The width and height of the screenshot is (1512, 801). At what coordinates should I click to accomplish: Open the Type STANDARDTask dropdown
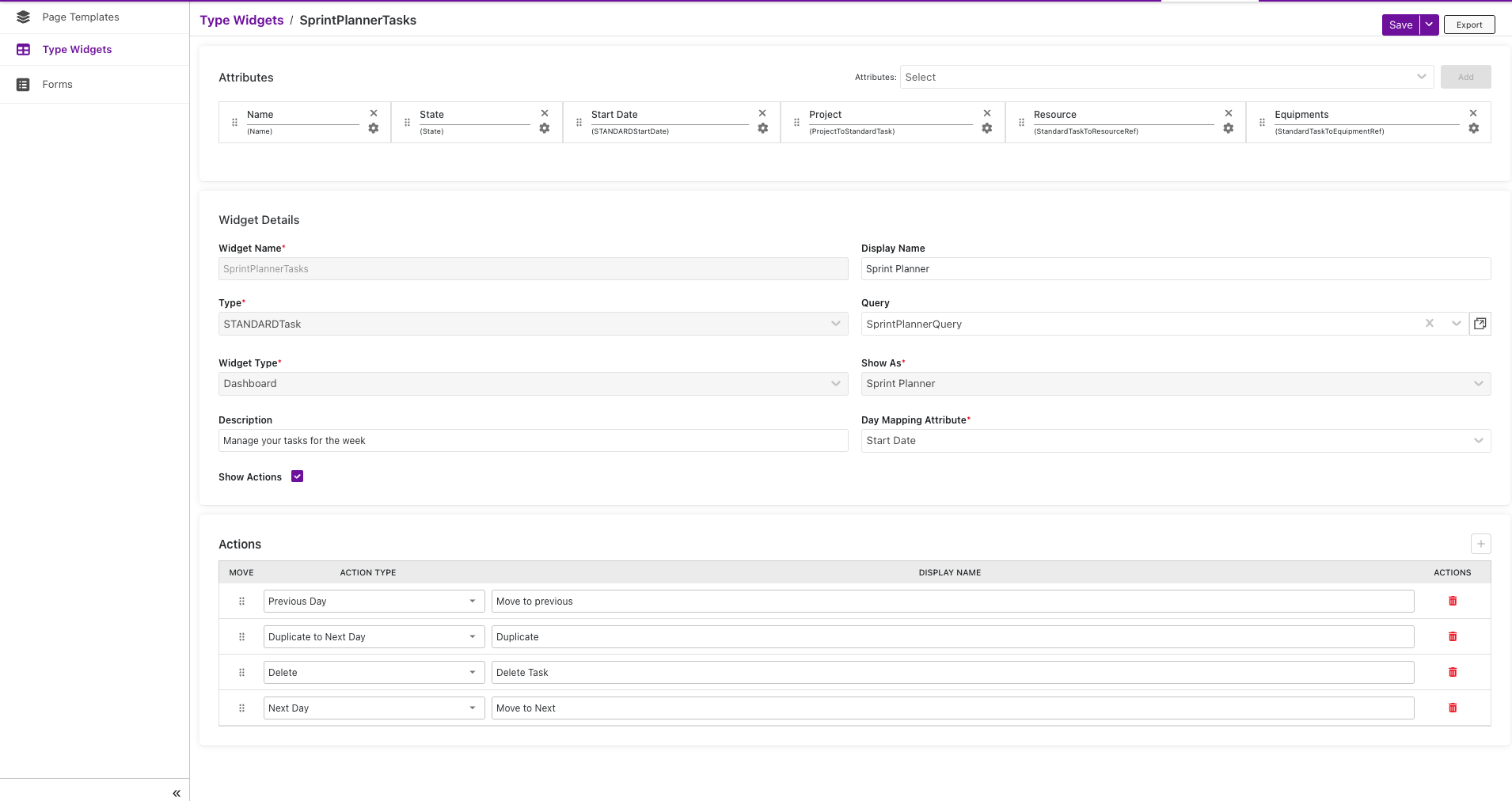(x=534, y=324)
